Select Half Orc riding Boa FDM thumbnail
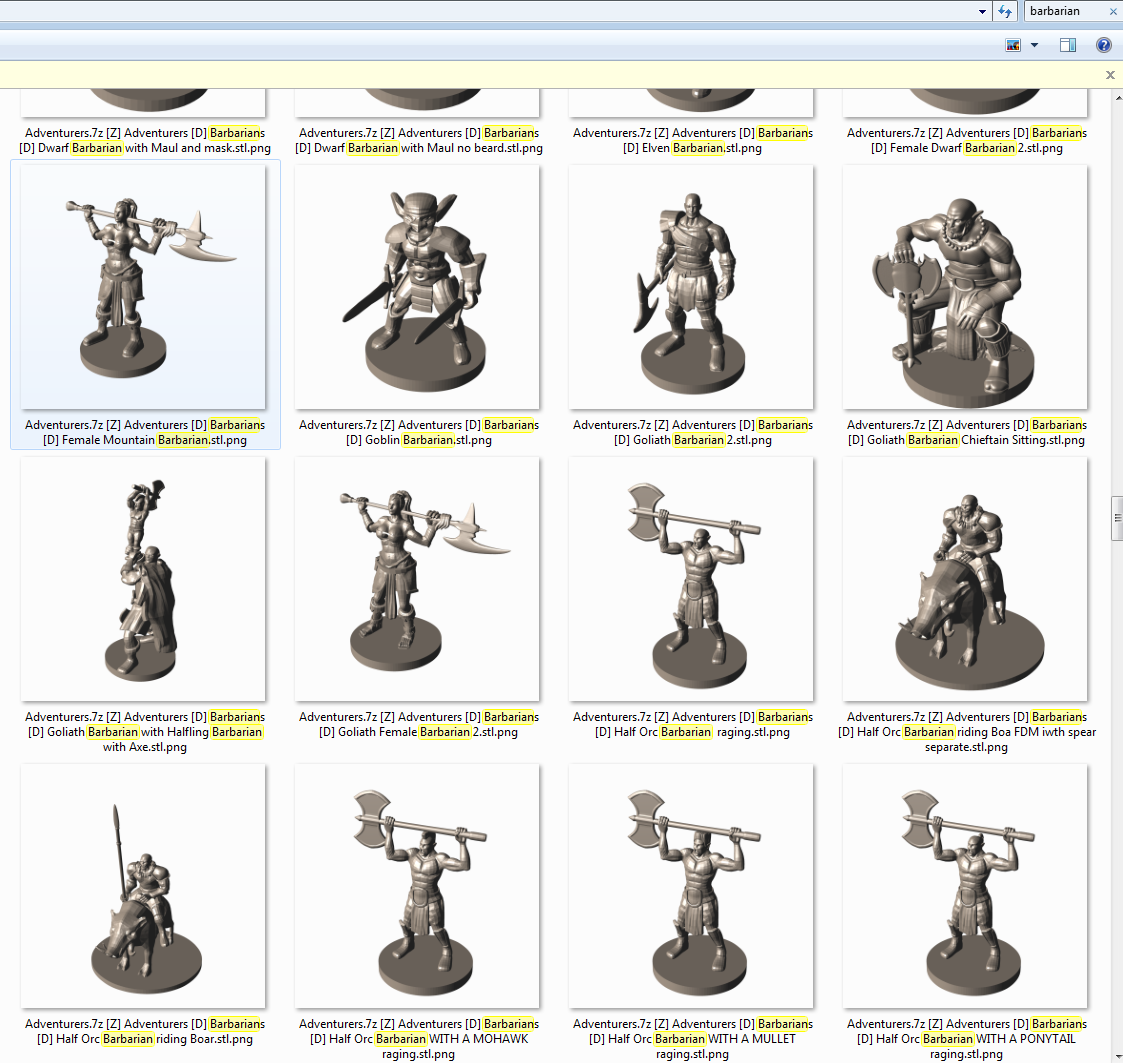This screenshot has height=1063, width=1123. pyautogui.click(x=965, y=579)
